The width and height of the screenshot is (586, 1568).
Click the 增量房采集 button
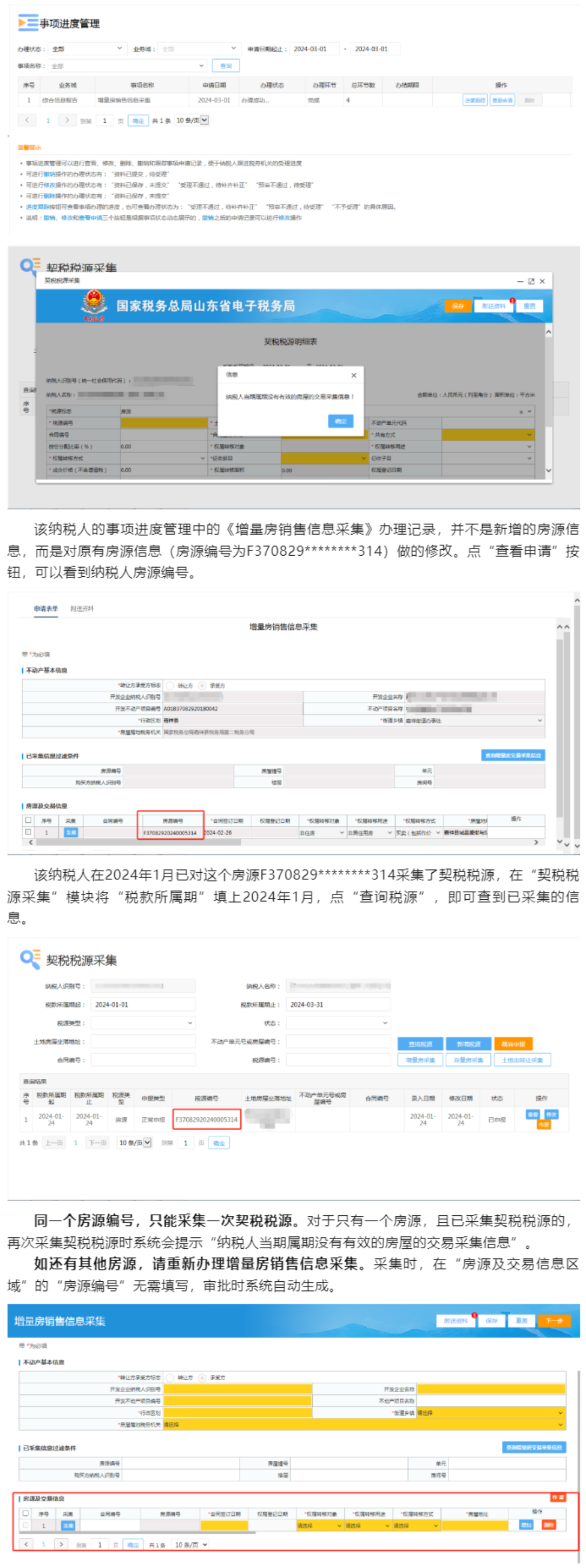(420, 1060)
